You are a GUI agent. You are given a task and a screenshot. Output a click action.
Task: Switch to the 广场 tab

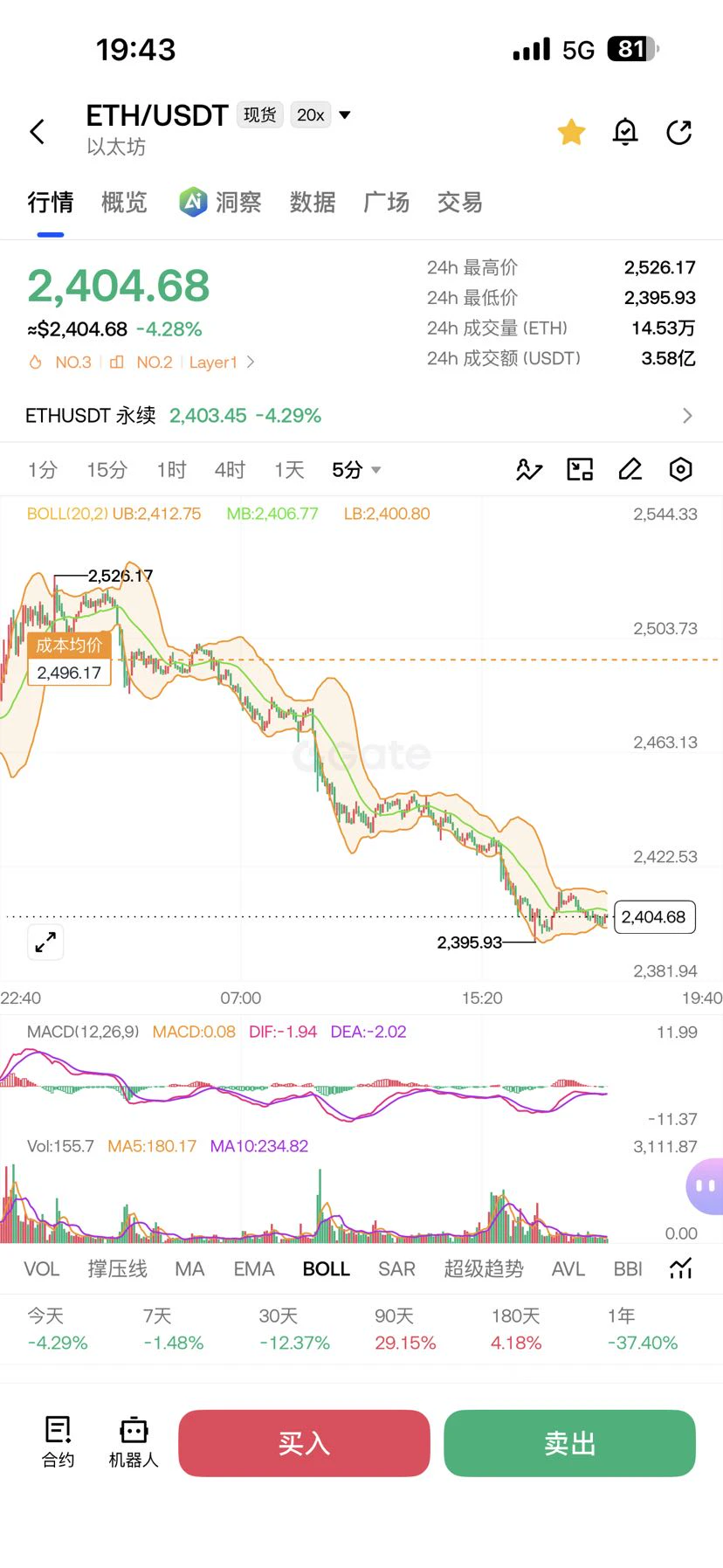click(387, 203)
